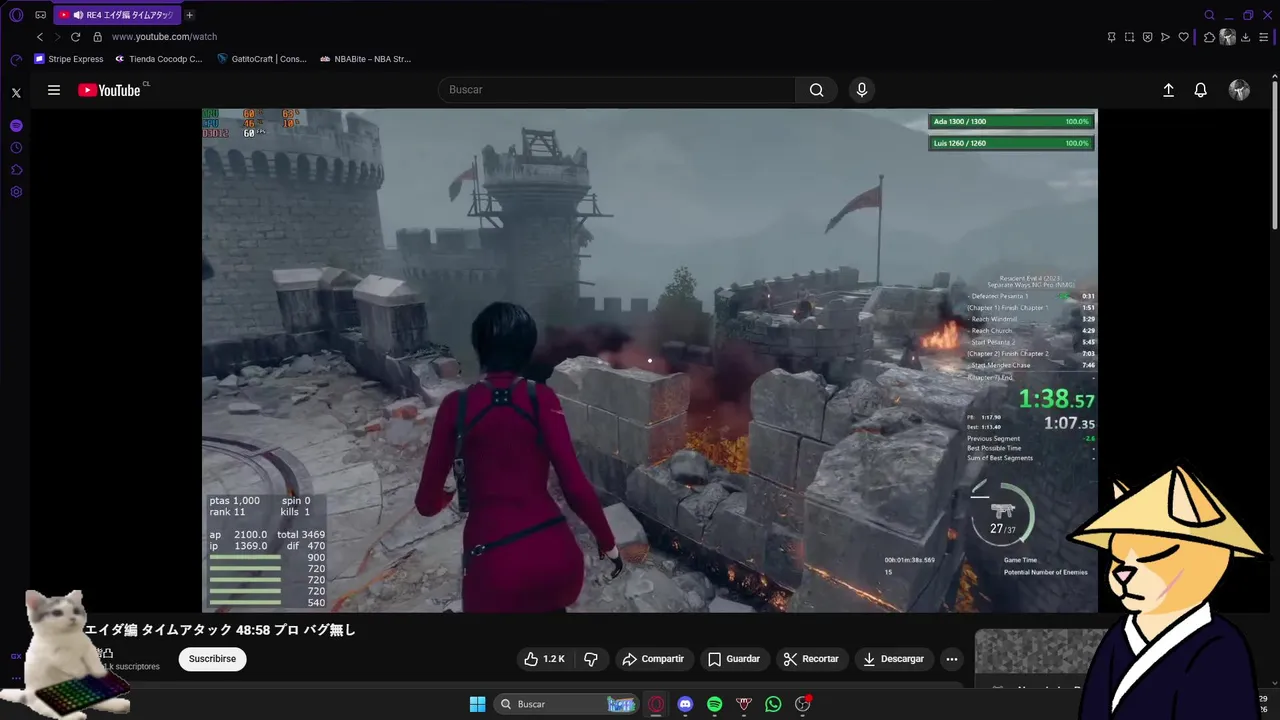This screenshot has height=720, width=1280.
Task: Open Tienda Cocodp bookmark
Action: [158, 59]
